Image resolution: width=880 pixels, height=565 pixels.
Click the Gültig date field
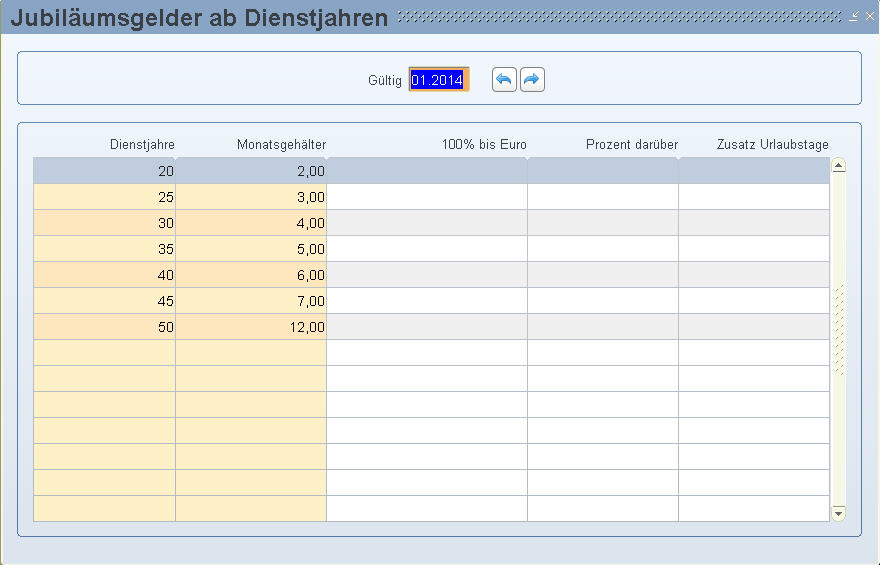tap(438, 80)
